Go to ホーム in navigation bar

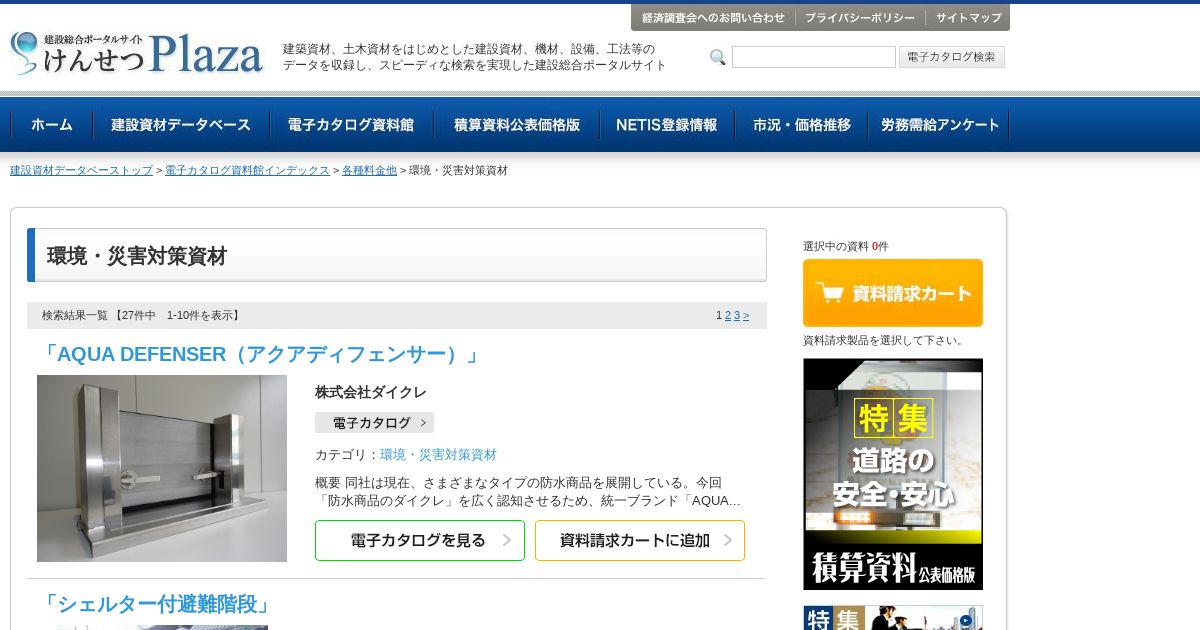[52, 125]
